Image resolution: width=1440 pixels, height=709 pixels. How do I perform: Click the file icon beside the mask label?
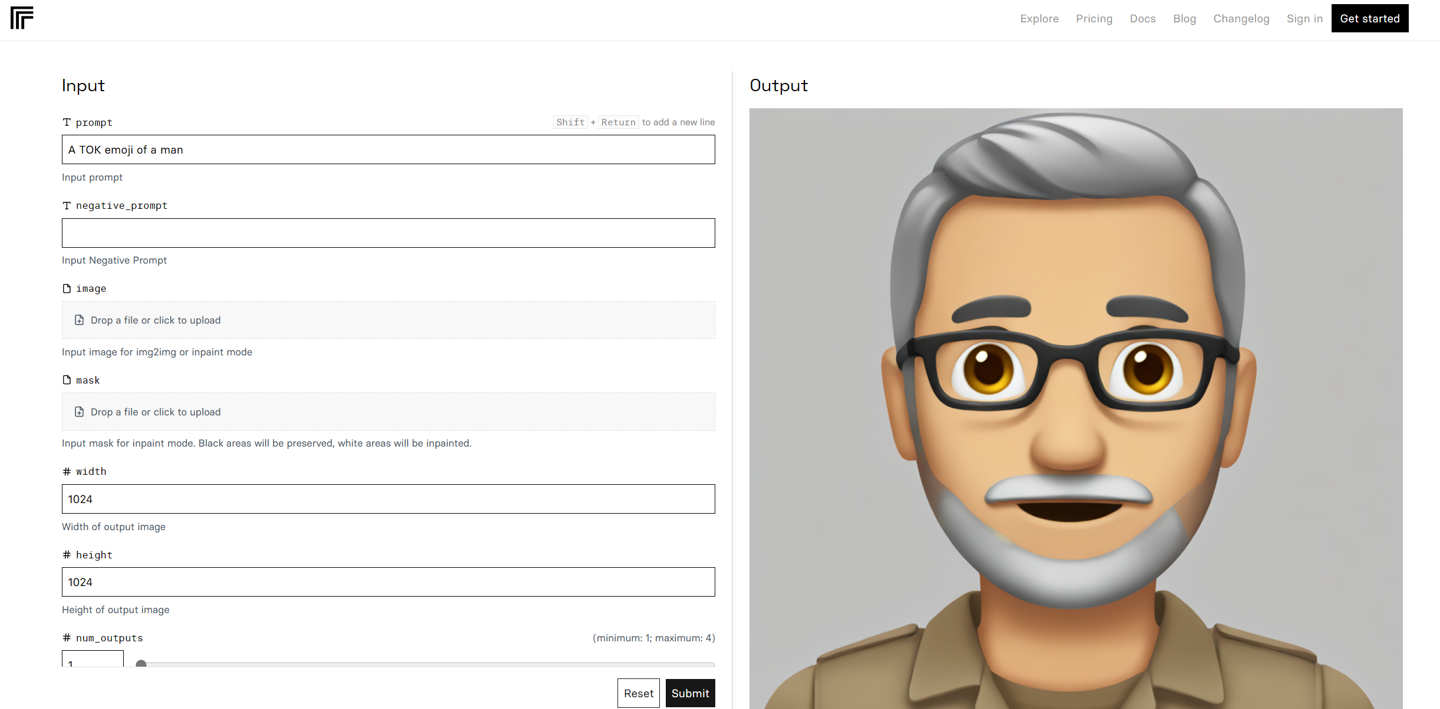coord(67,380)
